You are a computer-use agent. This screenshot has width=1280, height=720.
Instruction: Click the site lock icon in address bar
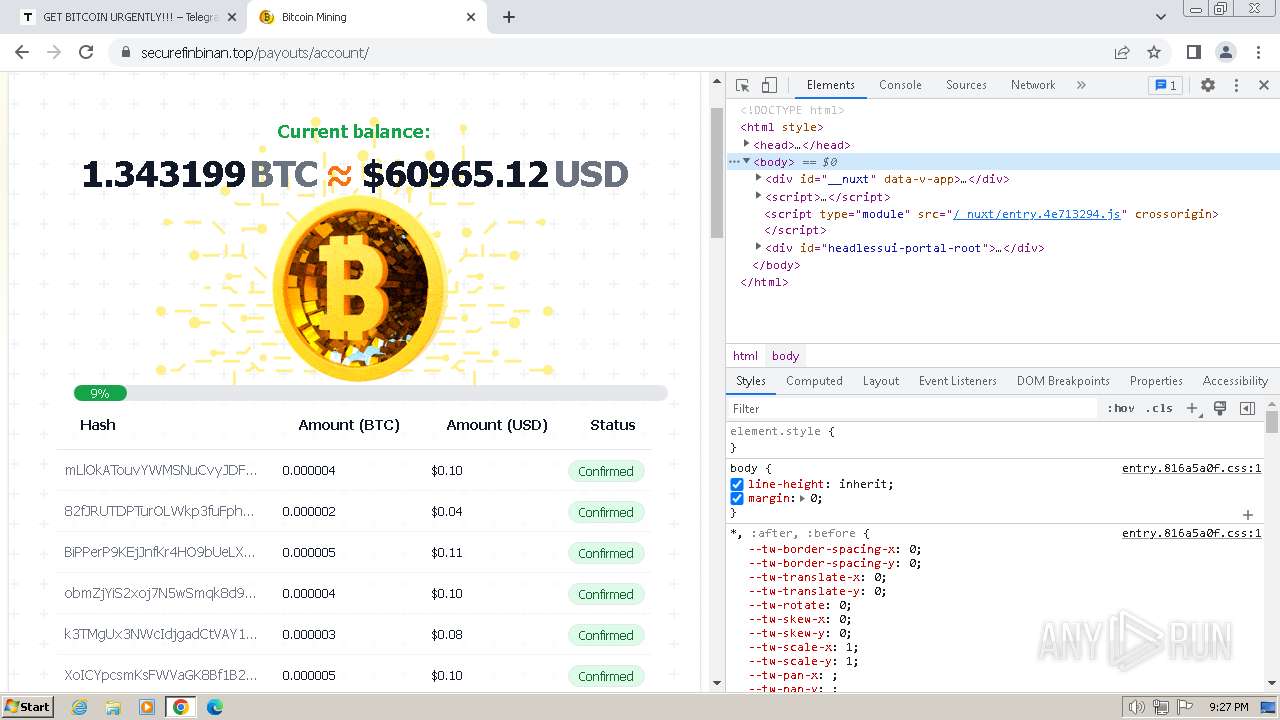(126, 52)
